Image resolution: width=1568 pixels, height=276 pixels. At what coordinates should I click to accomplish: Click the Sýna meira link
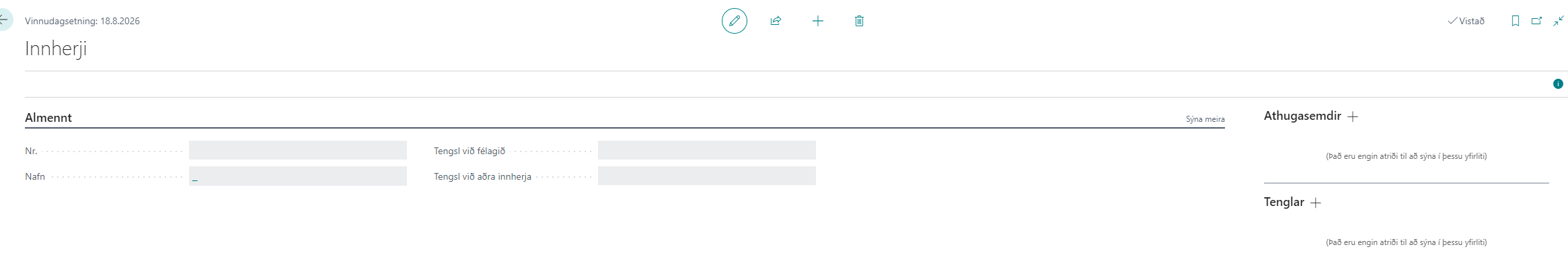point(1205,119)
